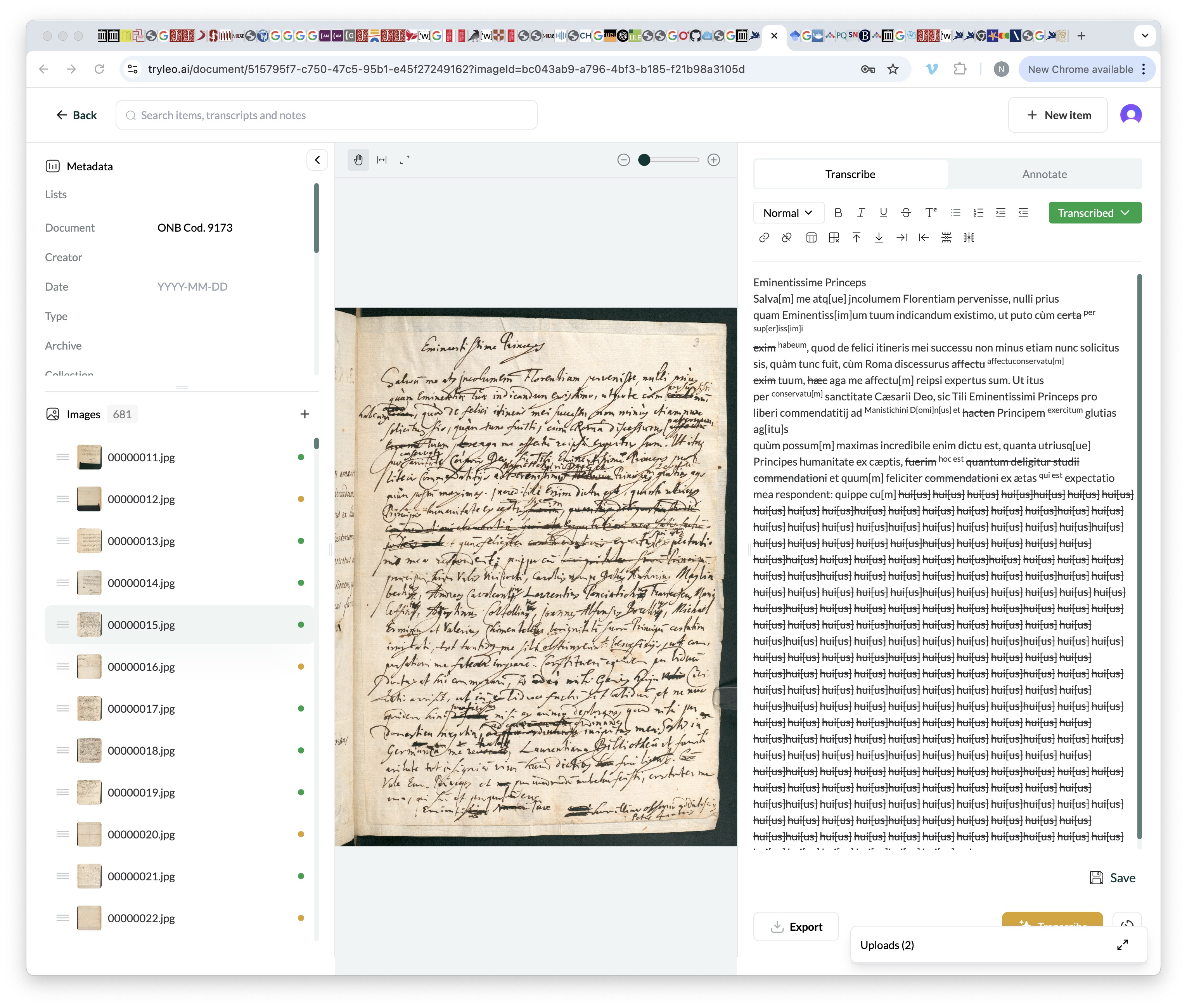This screenshot has height=1008, width=1187.
Task: Toggle italic formatting
Action: [x=861, y=213]
